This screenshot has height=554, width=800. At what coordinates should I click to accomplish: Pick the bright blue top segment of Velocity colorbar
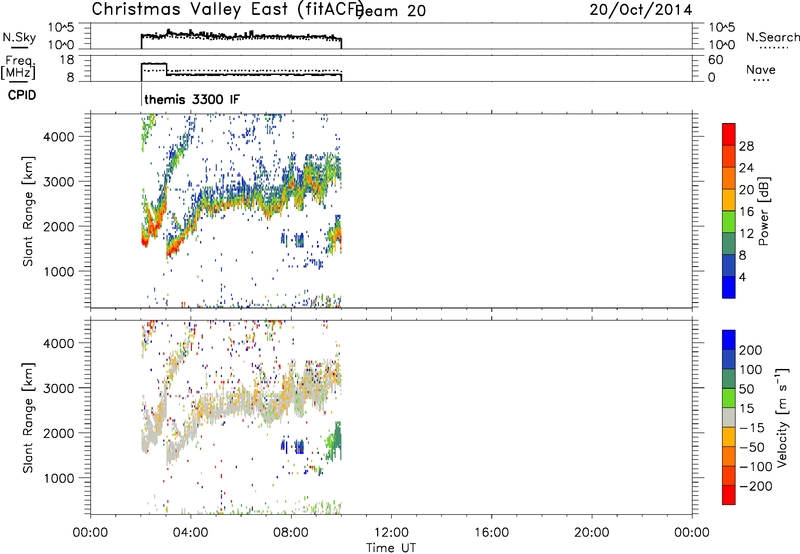[x=729, y=340]
